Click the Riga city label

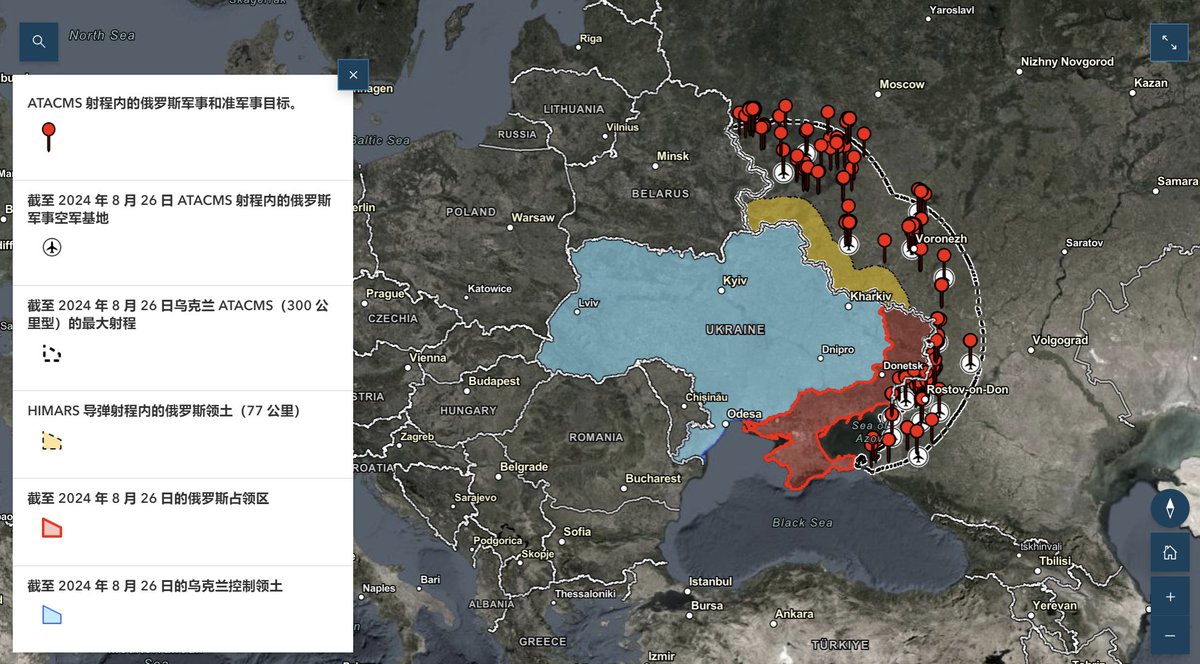coord(591,39)
